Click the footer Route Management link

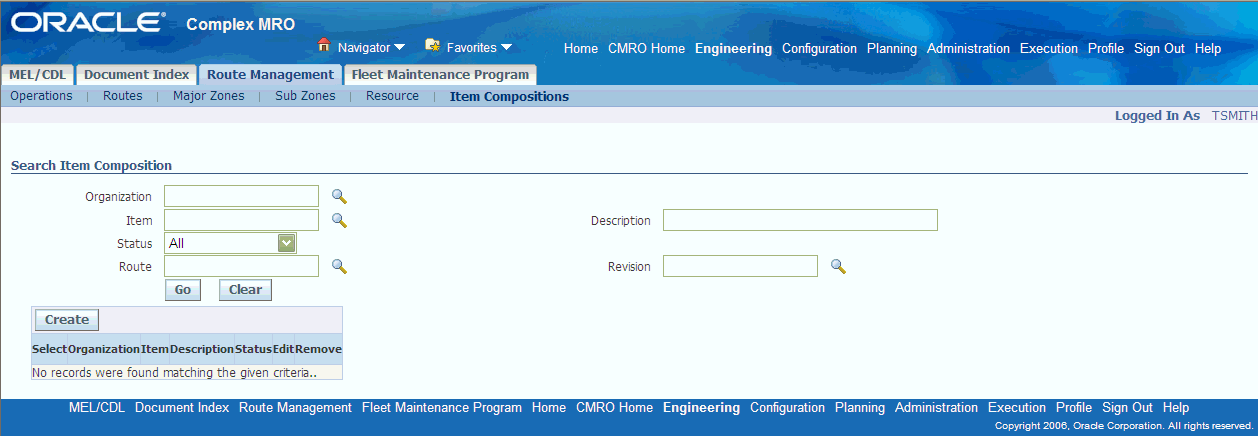[x=295, y=407]
